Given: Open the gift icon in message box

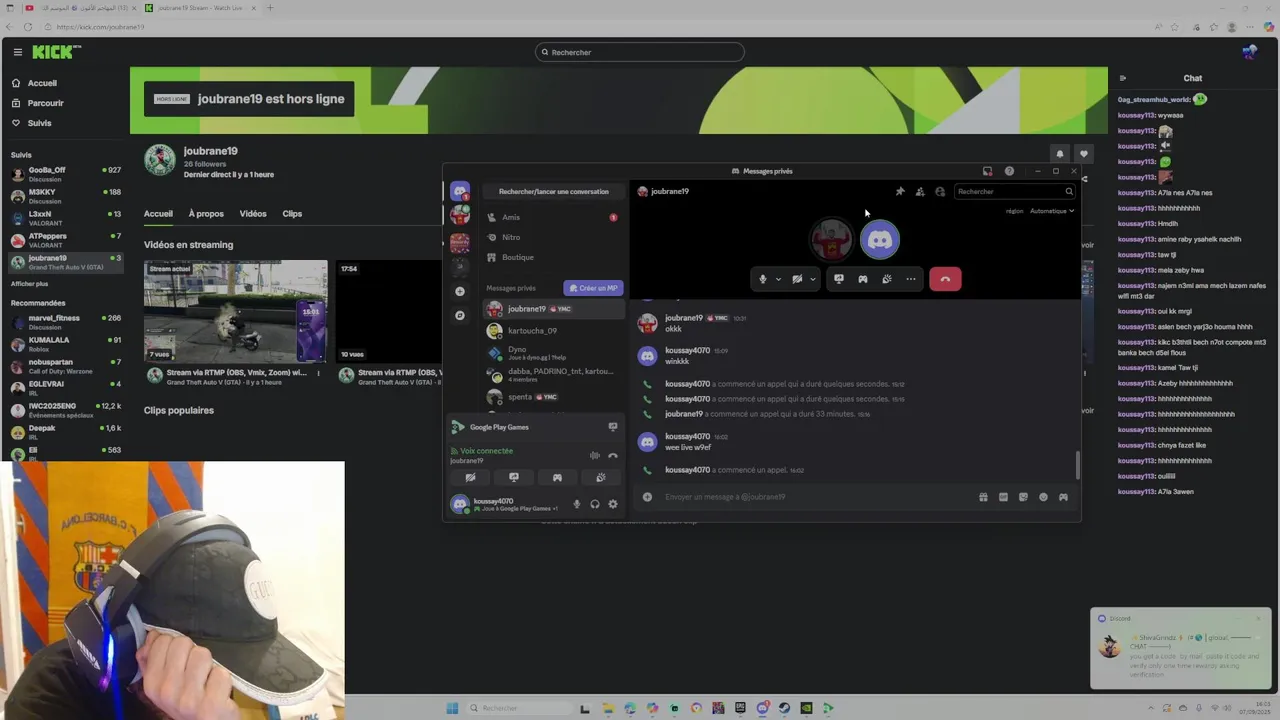Looking at the screenshot, I should pyautogui.click(x=983, y=497).
